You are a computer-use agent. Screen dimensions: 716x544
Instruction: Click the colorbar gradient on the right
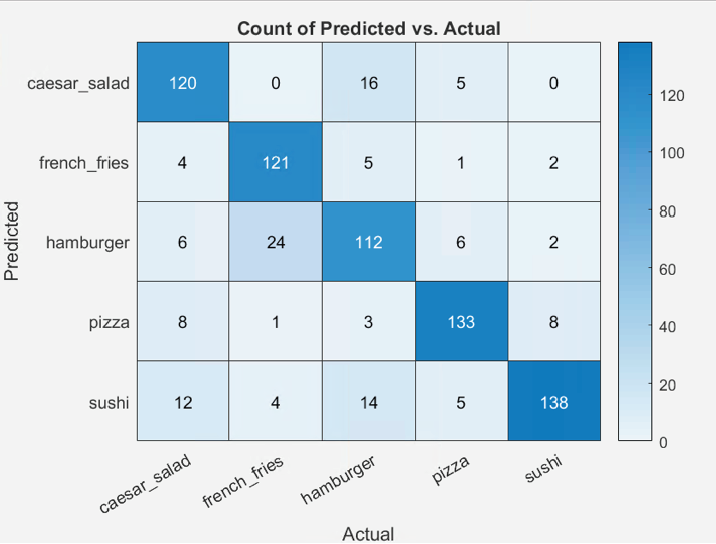click(635, 241)
